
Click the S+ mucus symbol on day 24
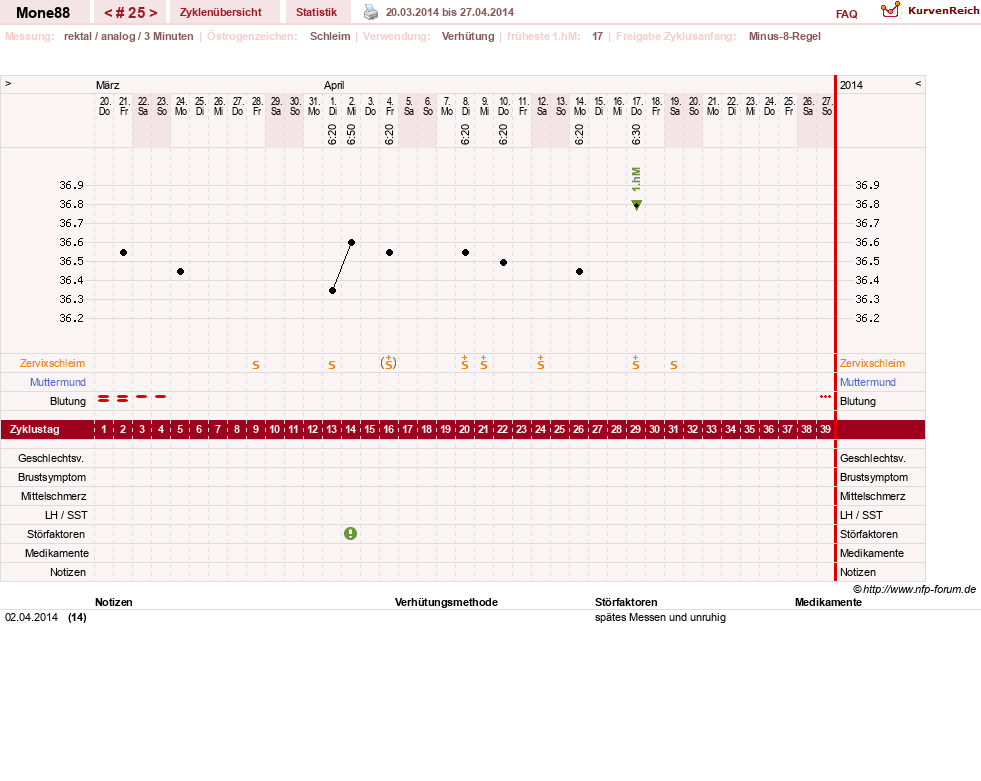click(541, 363)
